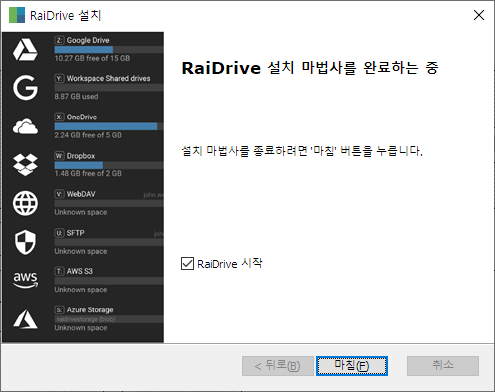Click the SFTP shield icon
This screenshot has height=392, width=495.
pyautogui.click(x=25, y=242)
